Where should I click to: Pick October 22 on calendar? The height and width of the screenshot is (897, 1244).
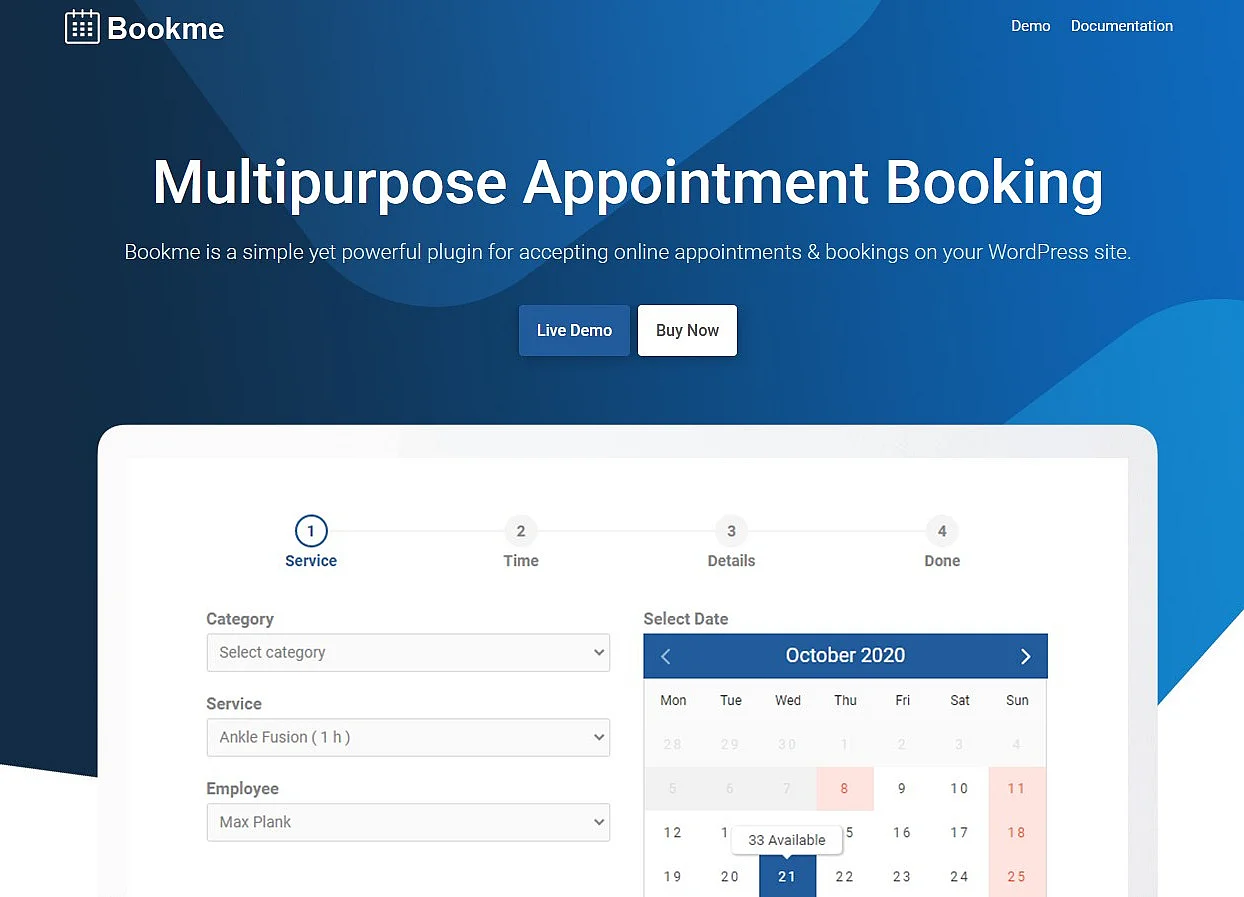845,876
